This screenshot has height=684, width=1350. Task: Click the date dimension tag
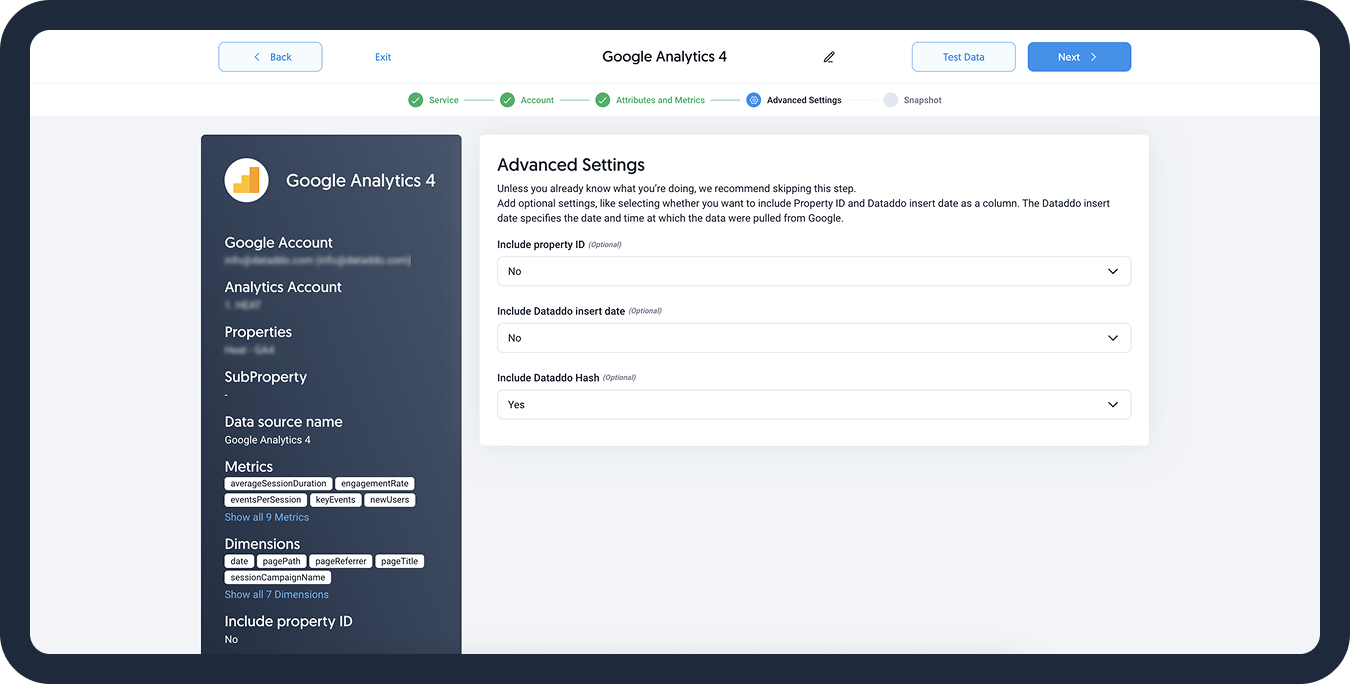tap(240, 561)
